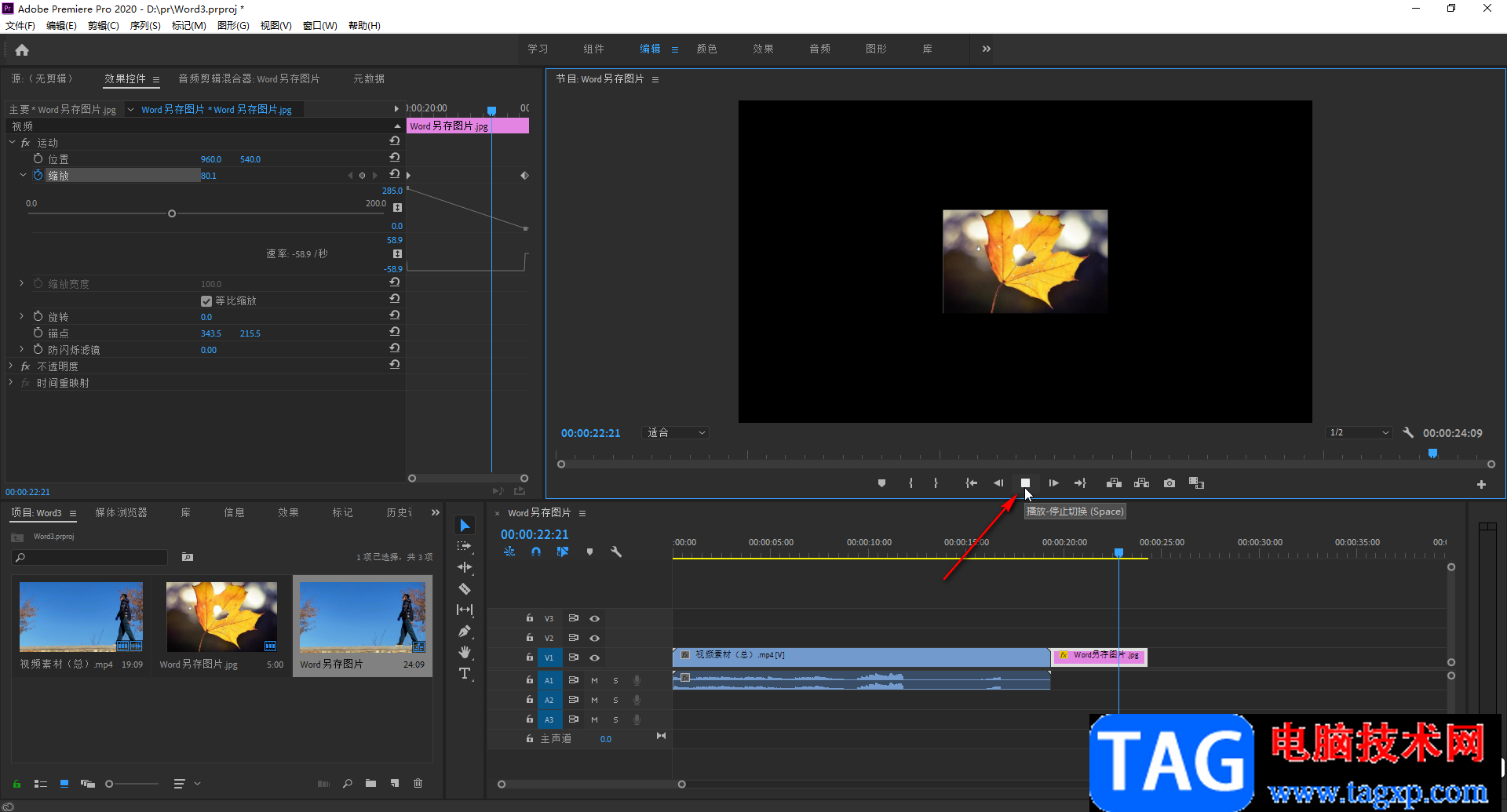Click the Lift button
Image resolution: width=1507 pixels, height=812 pixels.
(x=1114, y=483)
